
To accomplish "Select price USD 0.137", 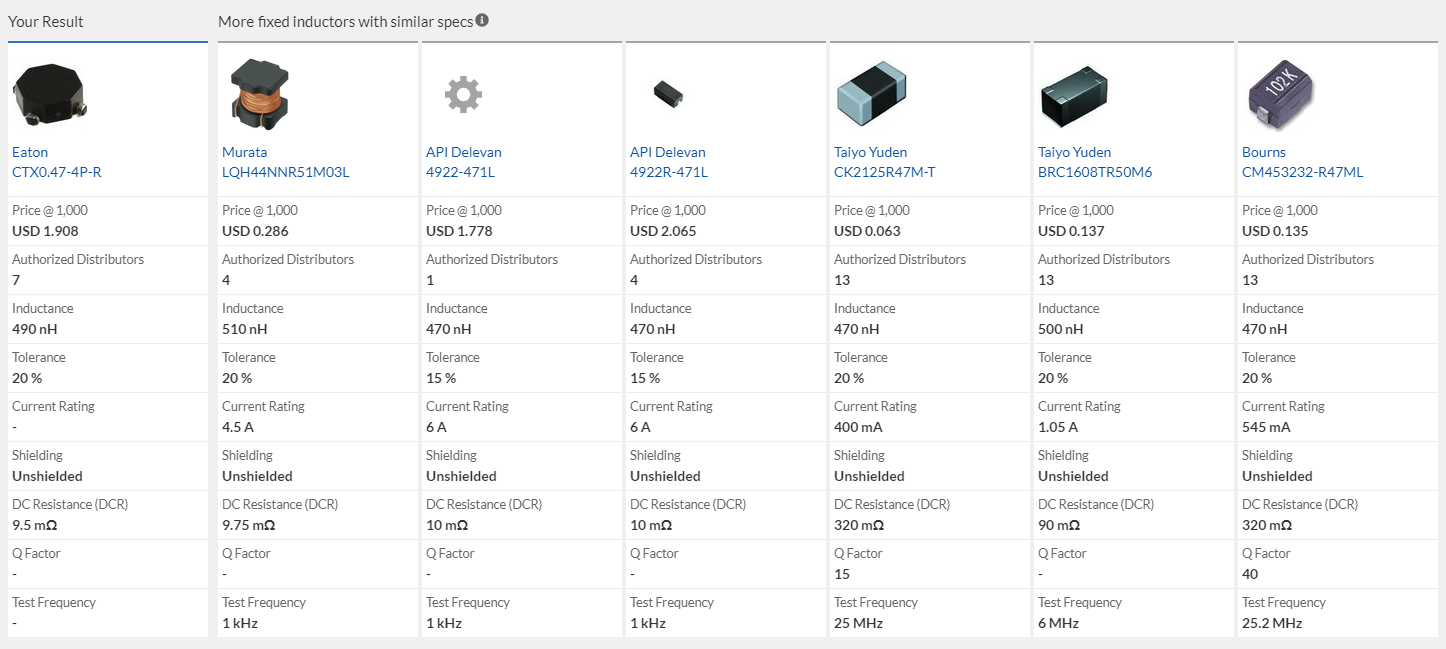I will [1071, 231].
